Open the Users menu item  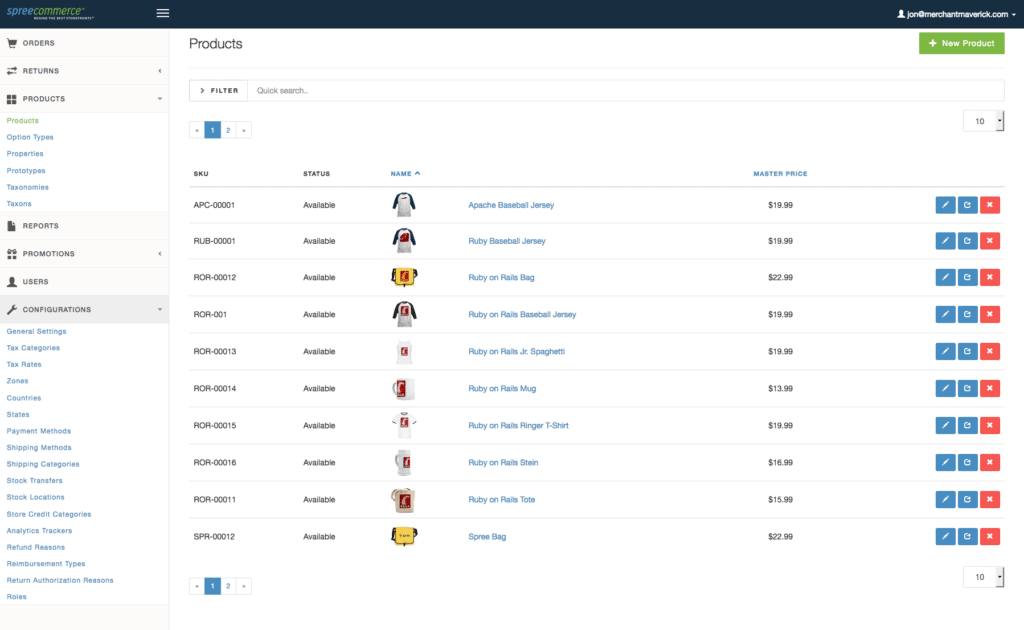[x=84, y=281]
